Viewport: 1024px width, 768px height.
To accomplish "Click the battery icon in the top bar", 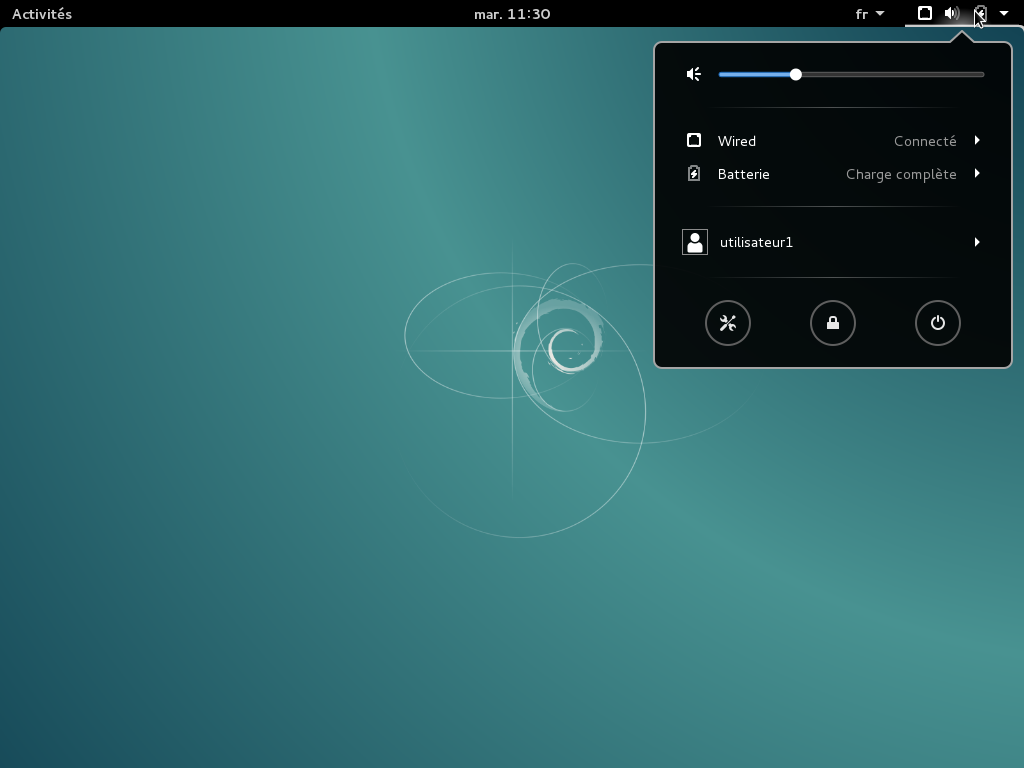I will 980,14.
